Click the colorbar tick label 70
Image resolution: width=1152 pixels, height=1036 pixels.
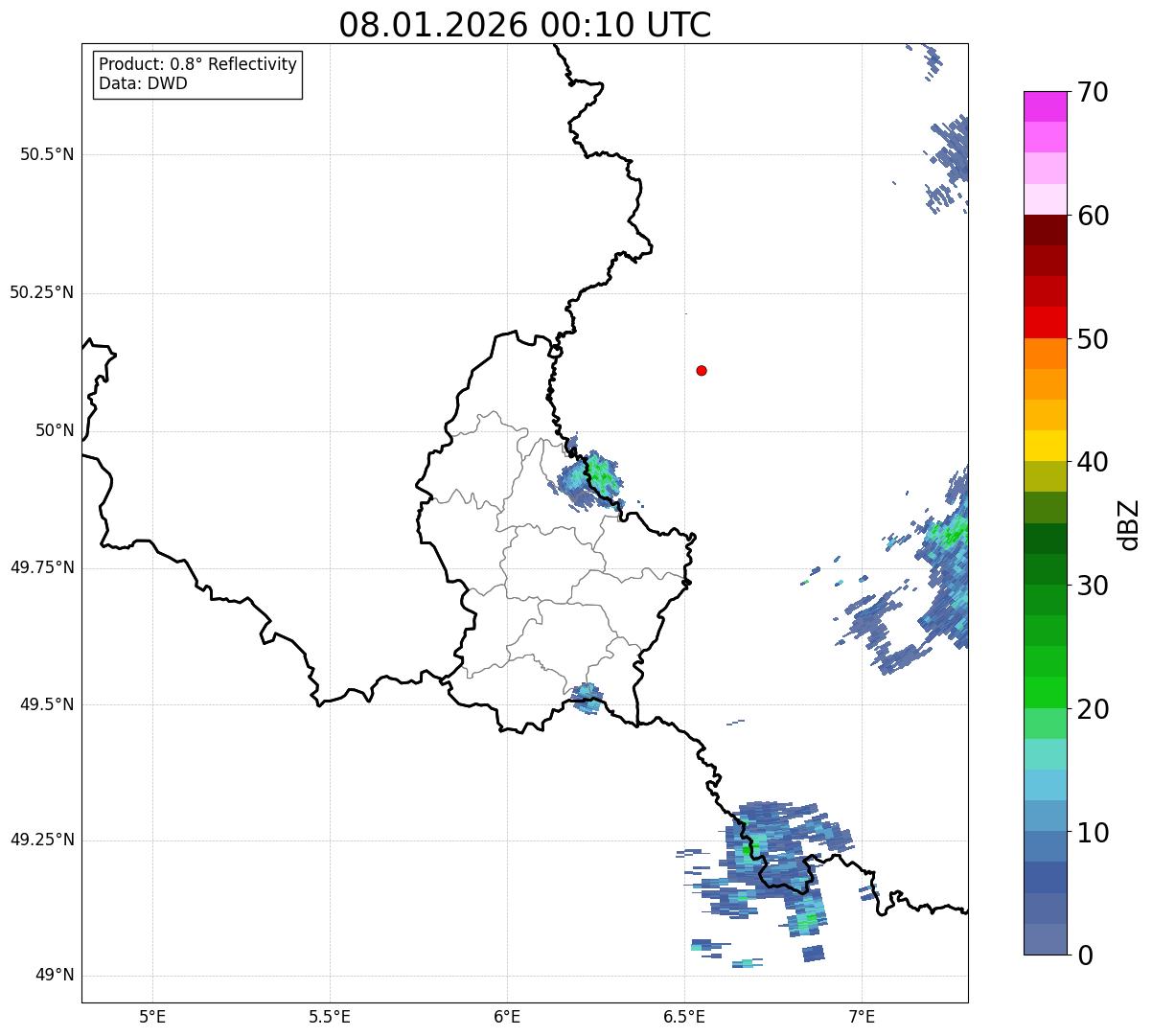pyautogui.click(x=1093, y=93)
